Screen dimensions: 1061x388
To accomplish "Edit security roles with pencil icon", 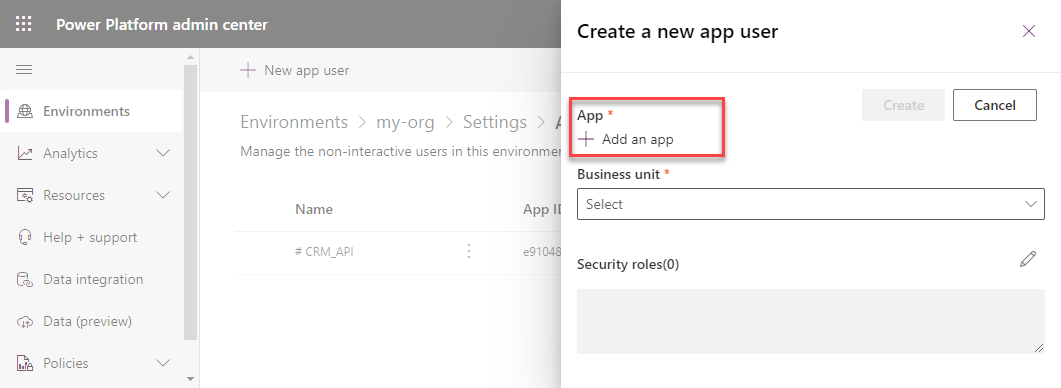I will click(x=1028, y=260).
